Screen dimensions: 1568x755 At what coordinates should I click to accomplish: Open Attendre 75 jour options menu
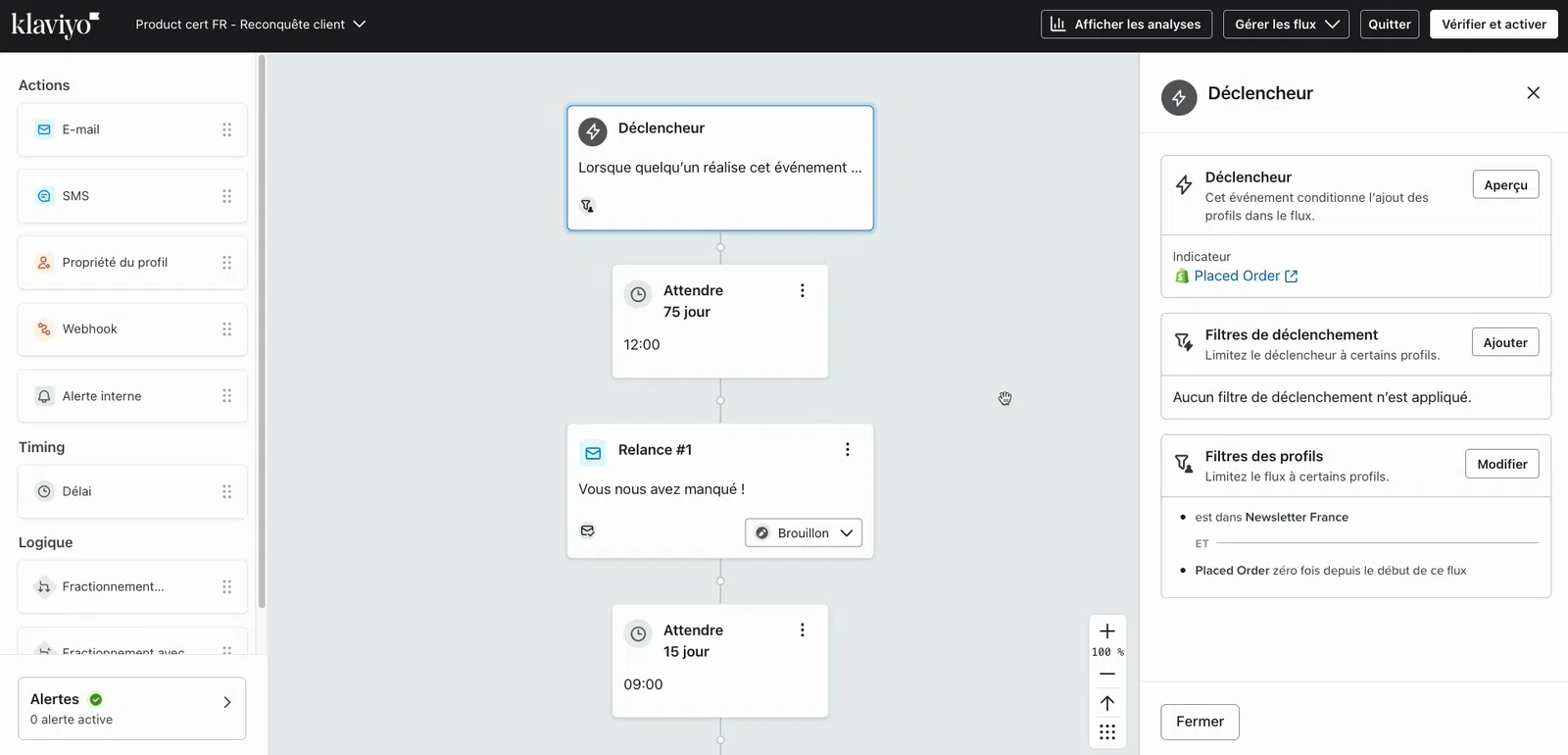[x=802, y=290]
